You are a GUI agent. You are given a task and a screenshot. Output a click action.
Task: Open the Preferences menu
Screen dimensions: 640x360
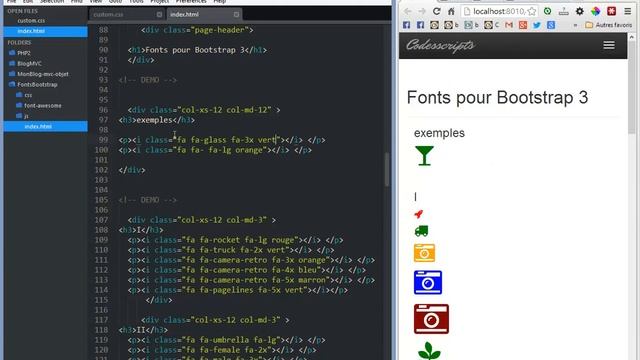(191, 2)
